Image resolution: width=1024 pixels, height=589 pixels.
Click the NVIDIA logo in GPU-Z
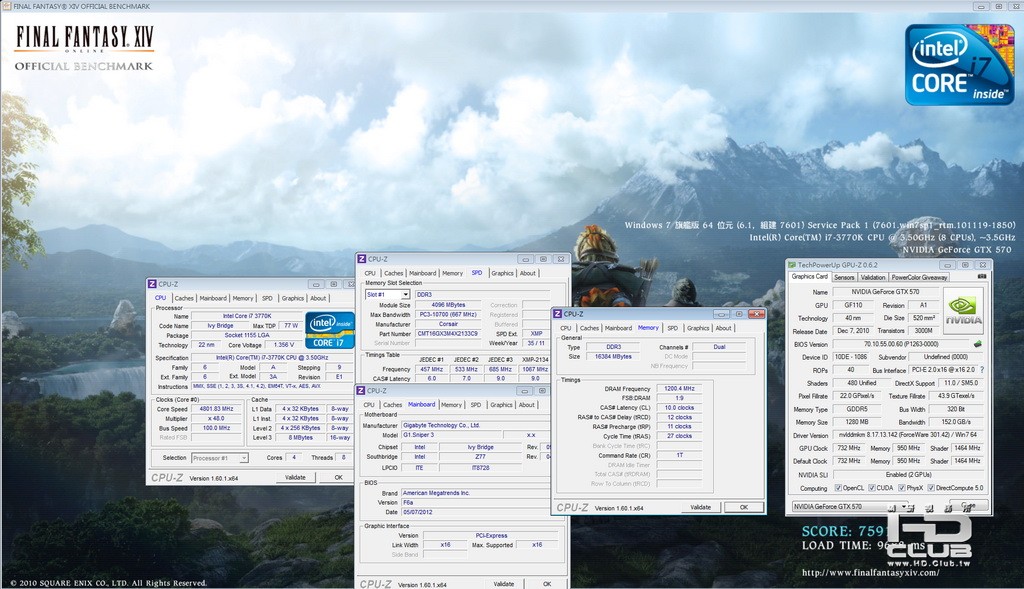tap(963, 311)
